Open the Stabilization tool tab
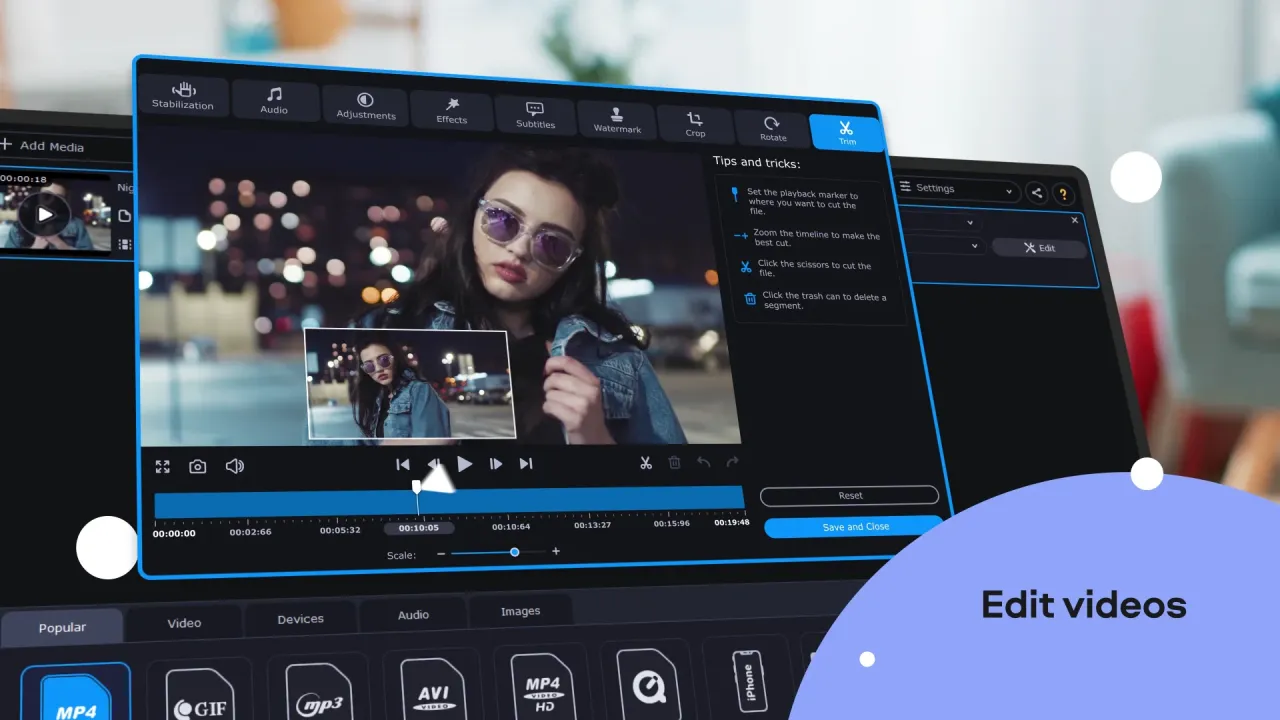This screenshot has width=1280, height=720. pos(183,96)
